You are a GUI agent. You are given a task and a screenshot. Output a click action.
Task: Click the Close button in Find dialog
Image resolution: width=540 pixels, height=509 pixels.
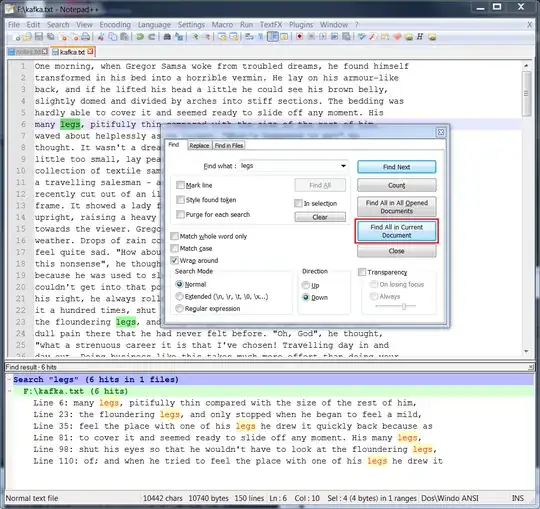(396, 251)
